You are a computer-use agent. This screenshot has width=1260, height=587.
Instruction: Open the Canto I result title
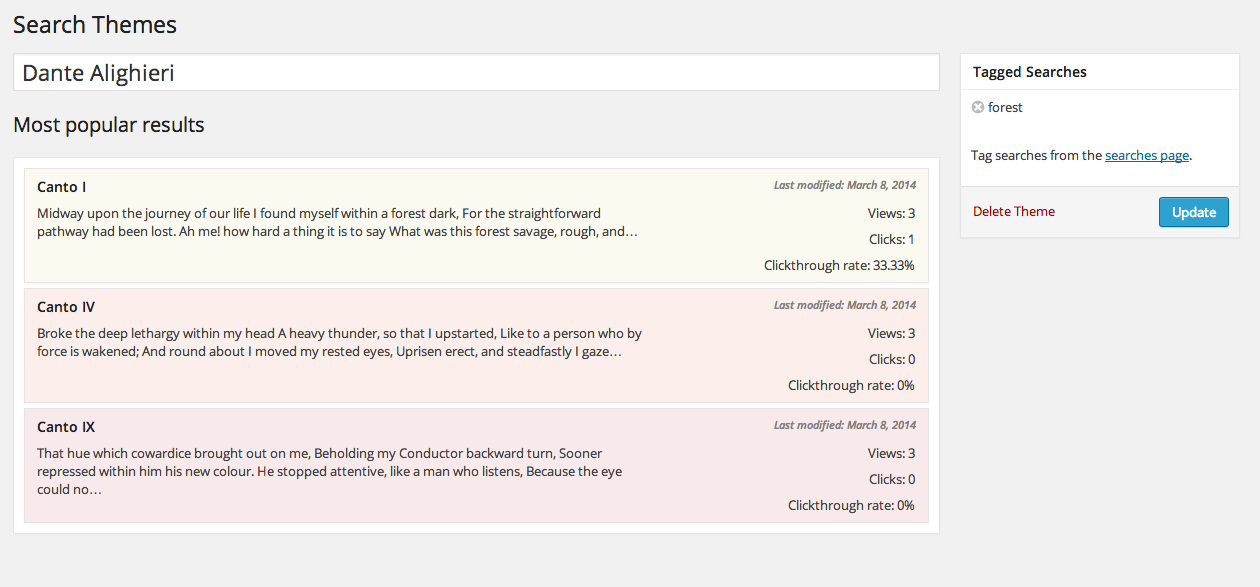pyautogui.click(x=62, y=187)
